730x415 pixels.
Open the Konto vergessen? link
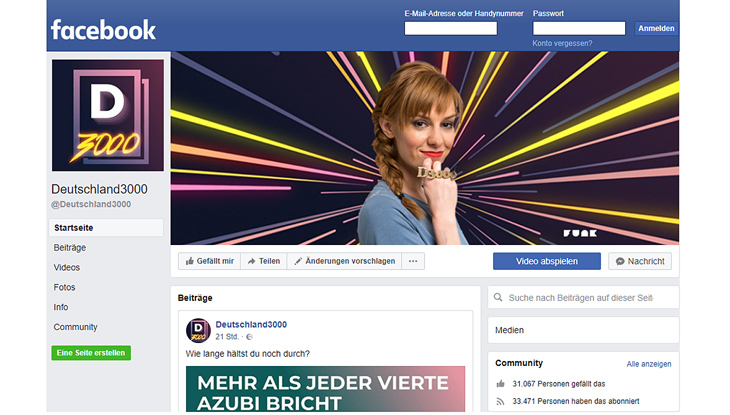(x=562, y=43)
